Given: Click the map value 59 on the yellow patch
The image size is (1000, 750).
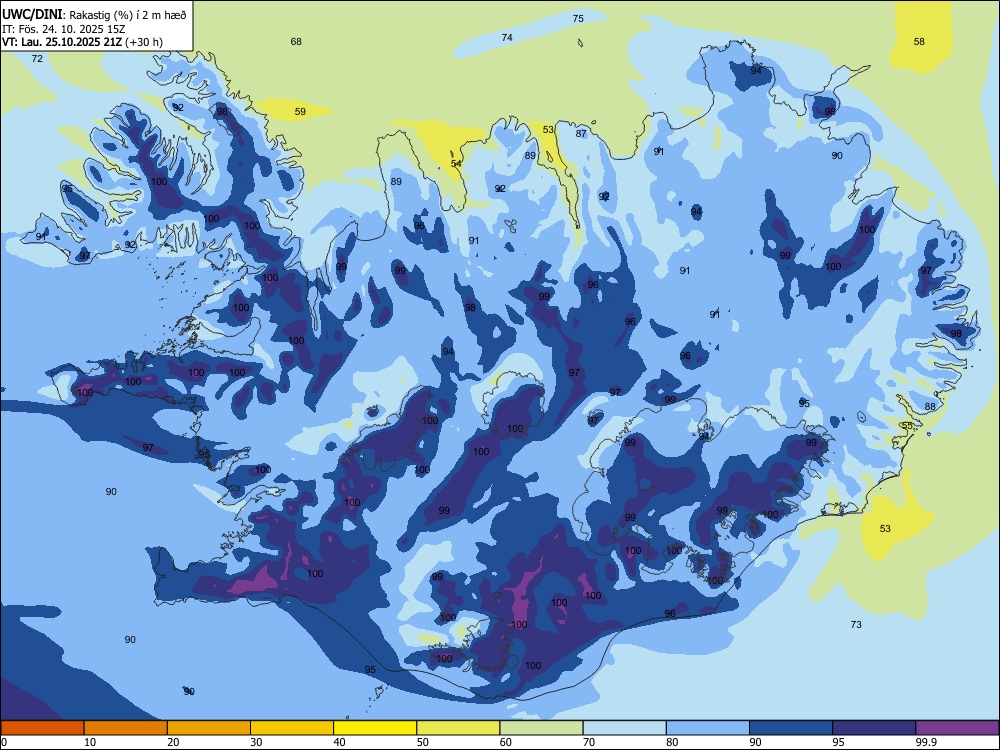Looking at the screenshot, I should pos(300,112).
